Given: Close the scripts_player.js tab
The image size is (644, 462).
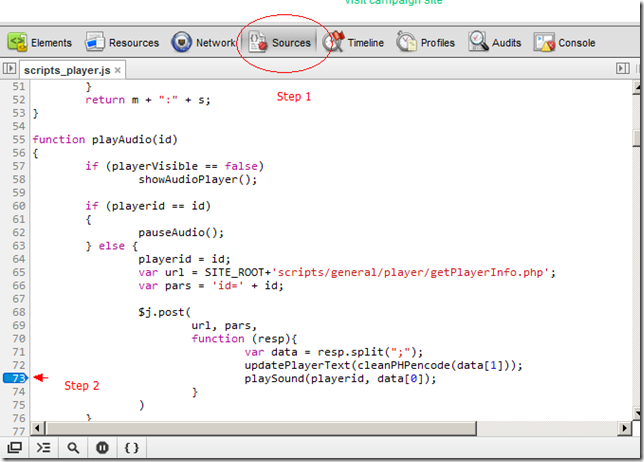Looking at the screenshot, I should coord(117,70).
